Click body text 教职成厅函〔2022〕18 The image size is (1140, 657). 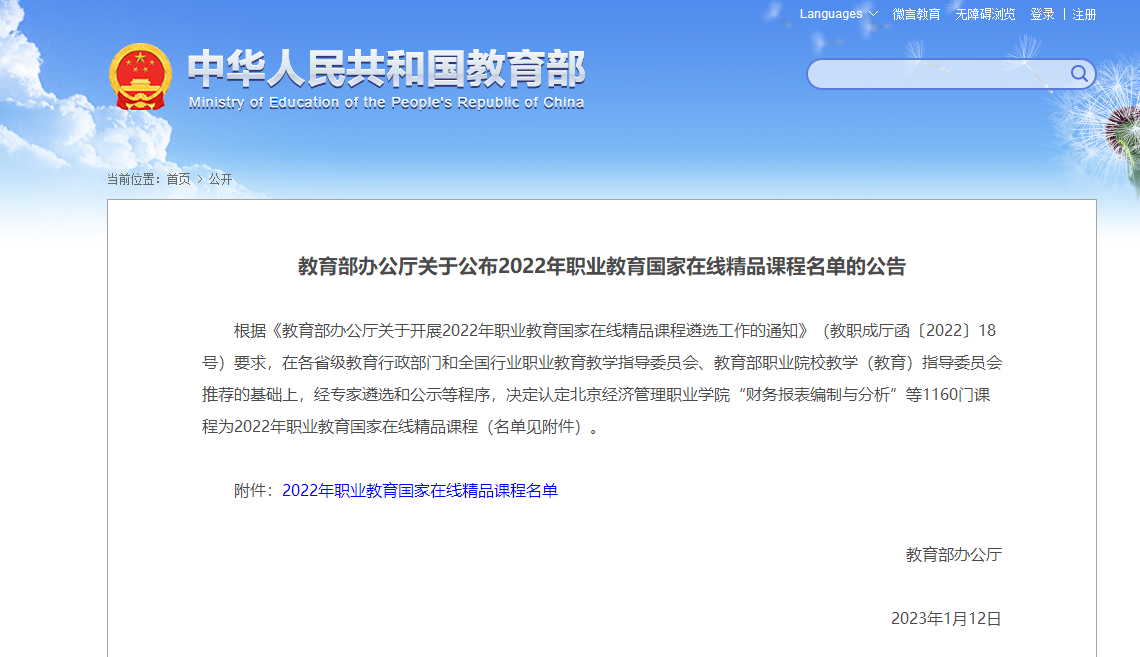coord(913,331)
